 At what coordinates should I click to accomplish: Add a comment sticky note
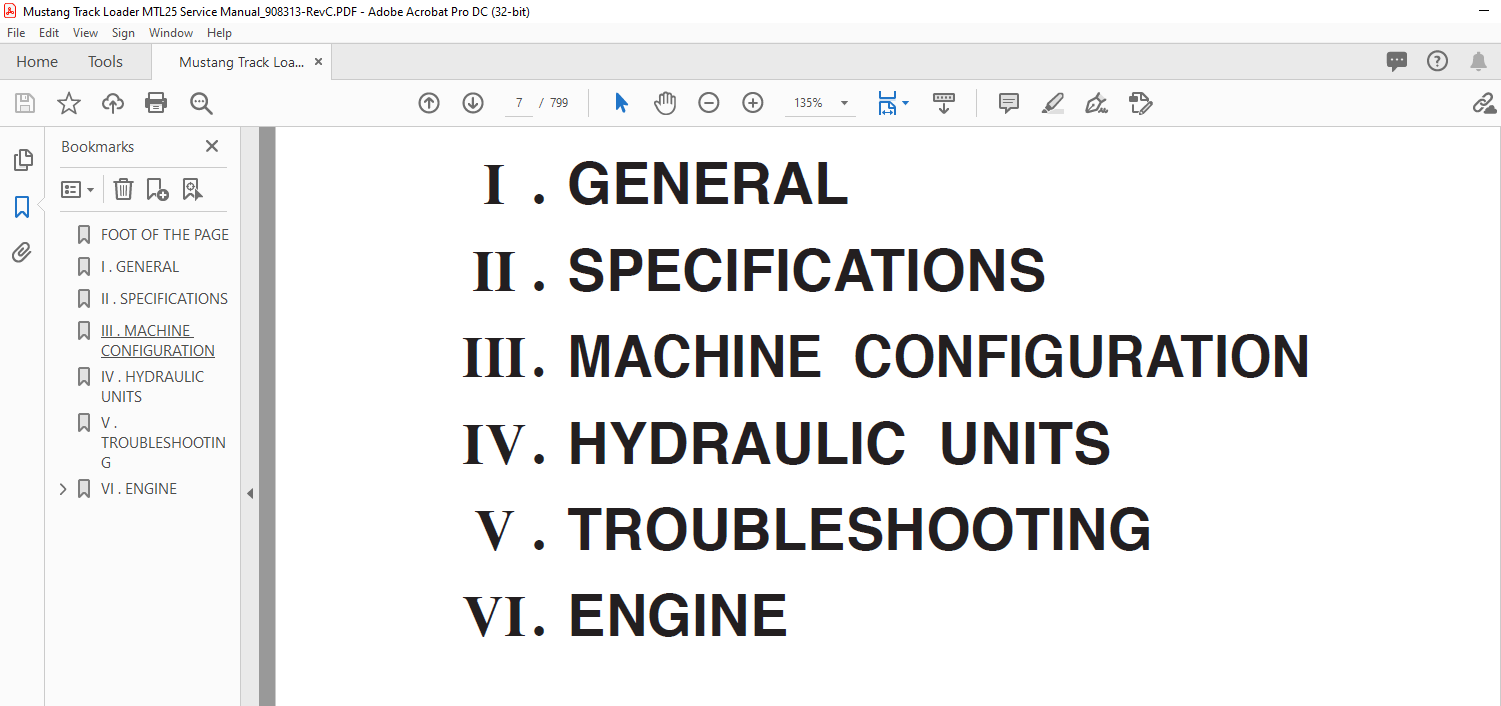coord(1009,103)
